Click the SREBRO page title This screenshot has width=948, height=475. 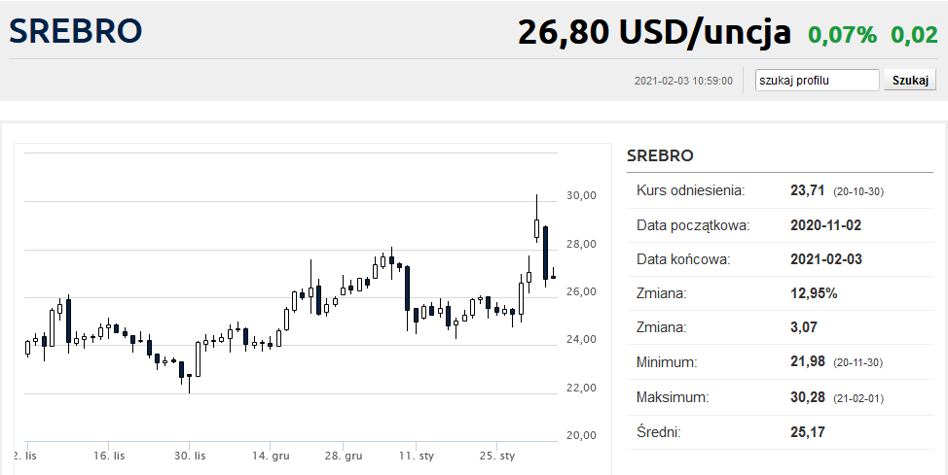[76, 31]
